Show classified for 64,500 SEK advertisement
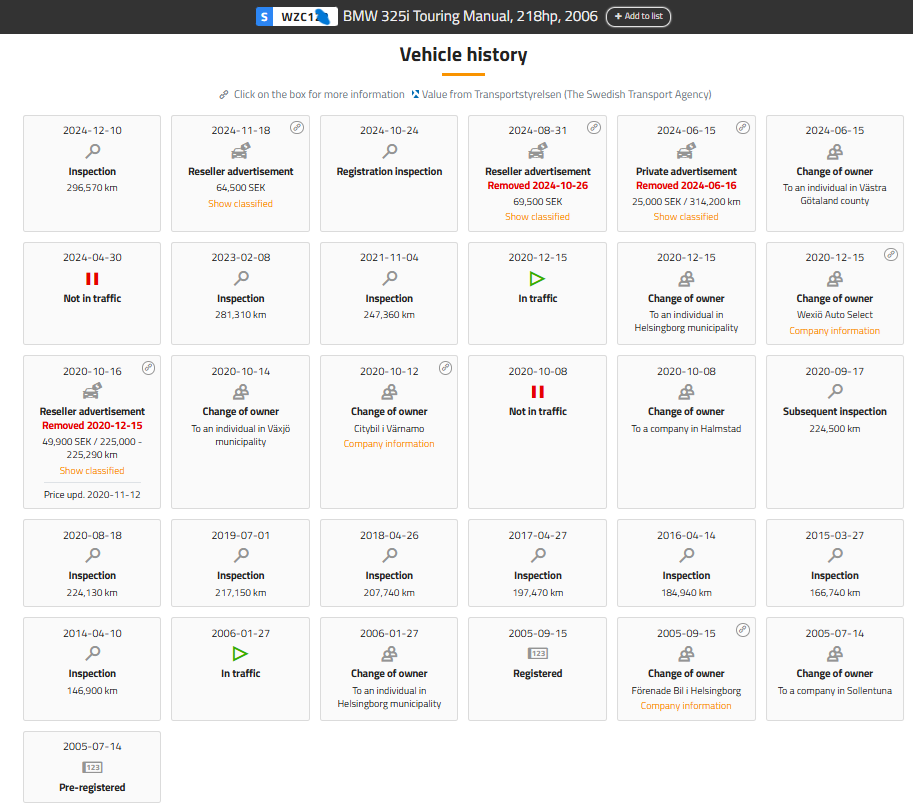The image size is (913, 809). pos(240,204)
